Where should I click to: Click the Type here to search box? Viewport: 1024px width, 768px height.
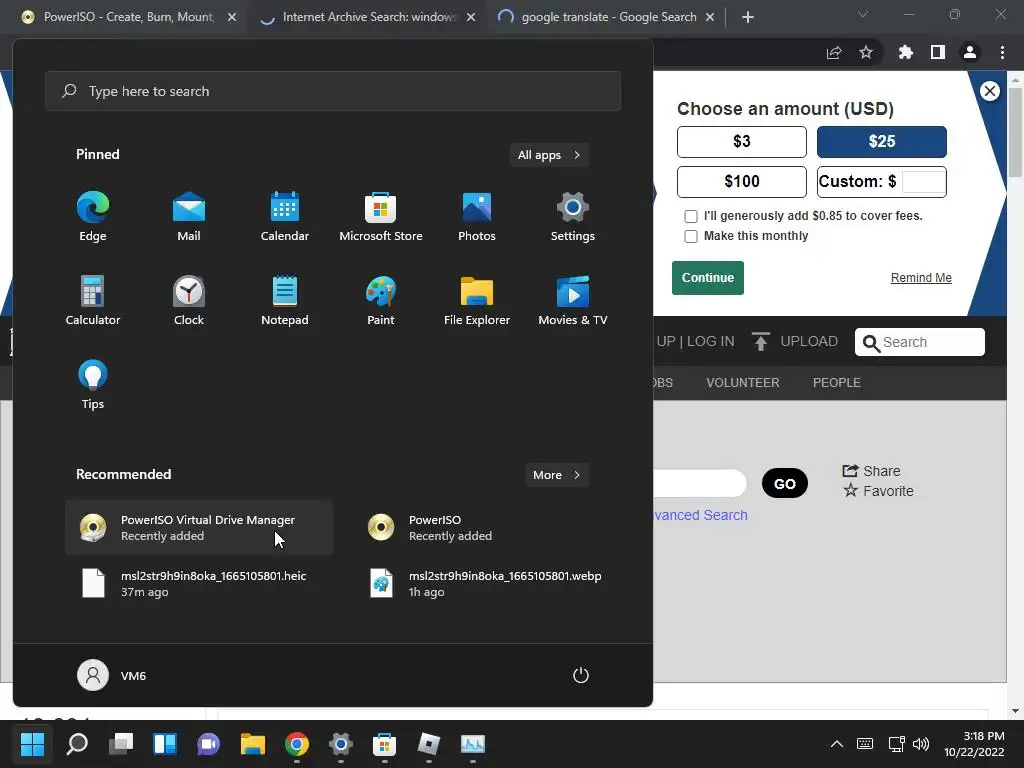click(x=333, y=91)
